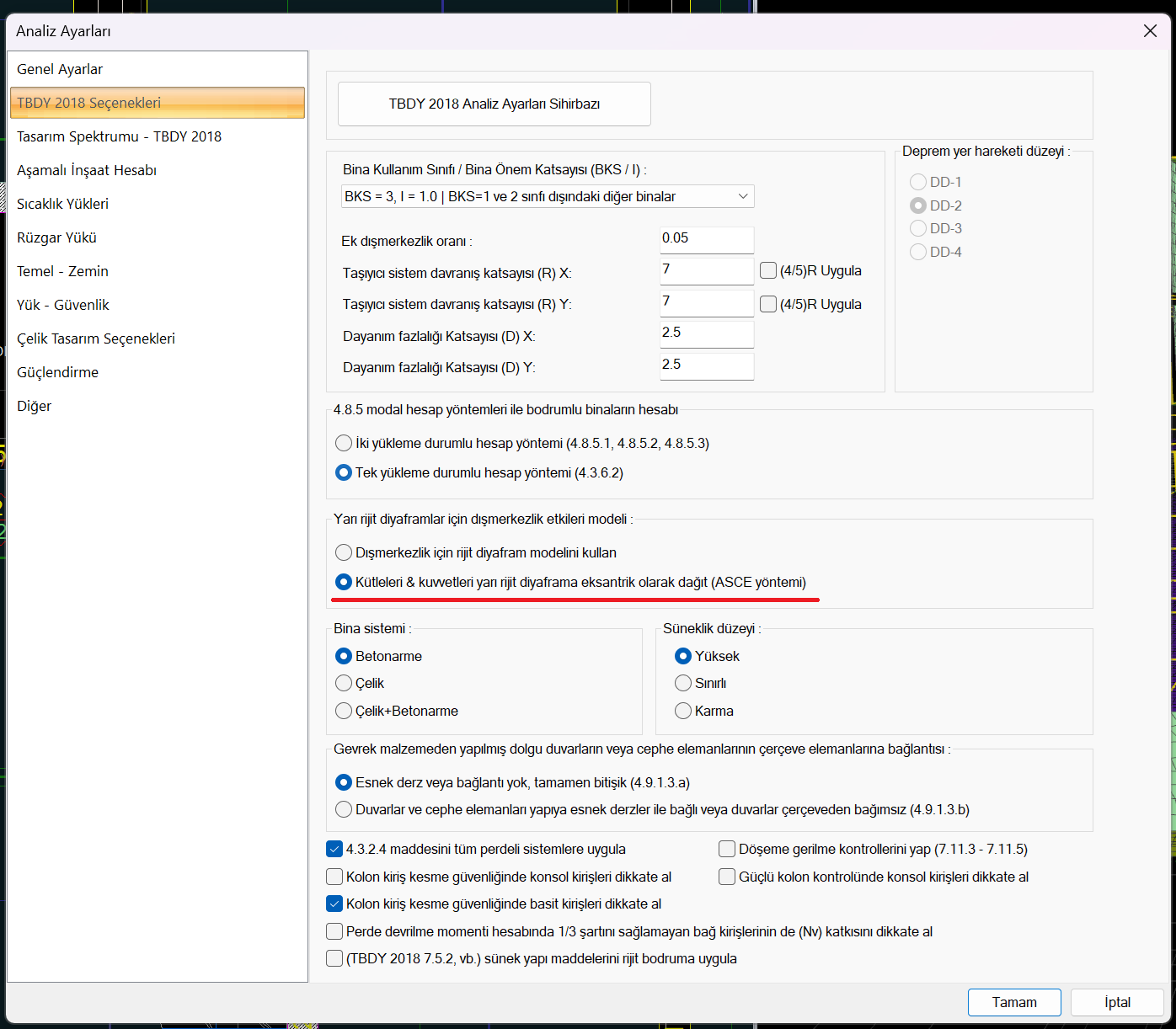
Task: Select Çelik Tasarım Seçenekleri in sidebar
Action: point(96,339)
